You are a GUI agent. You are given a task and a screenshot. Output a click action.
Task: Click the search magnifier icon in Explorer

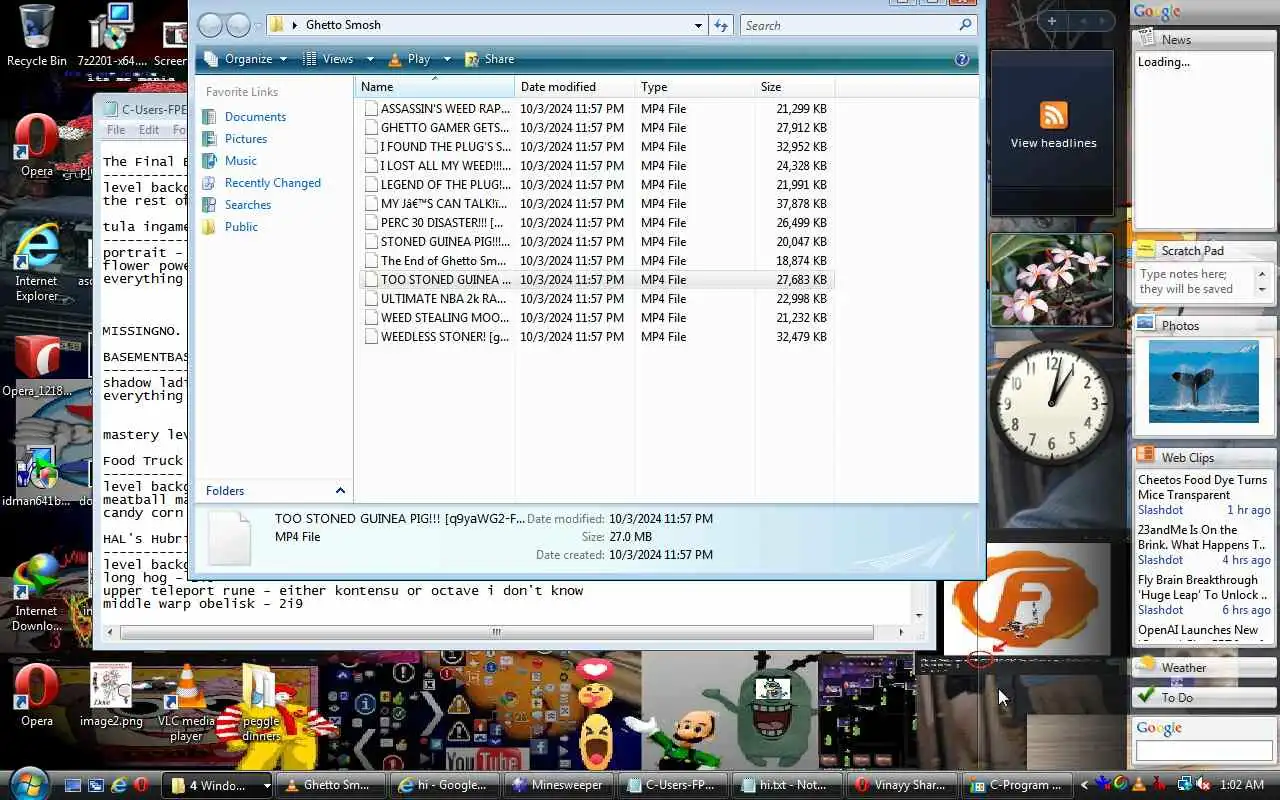click(965, 25)
